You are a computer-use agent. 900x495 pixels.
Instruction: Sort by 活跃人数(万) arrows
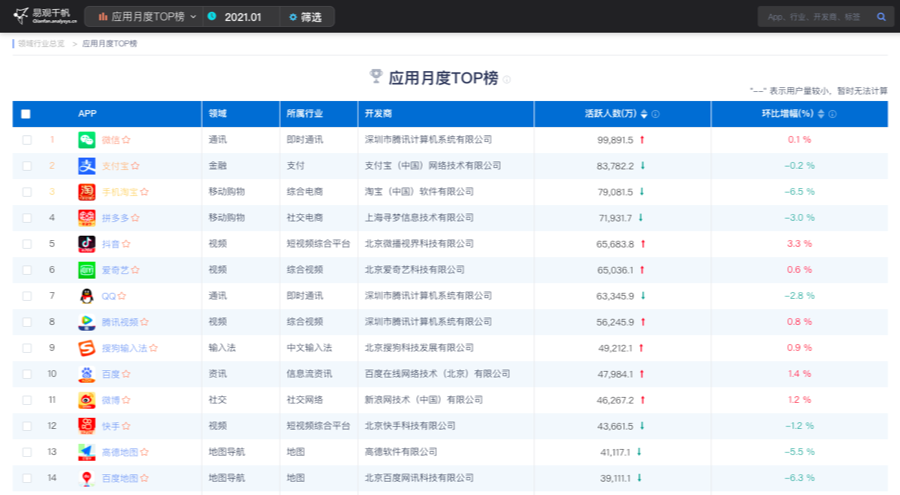click(x=644, y=114)
